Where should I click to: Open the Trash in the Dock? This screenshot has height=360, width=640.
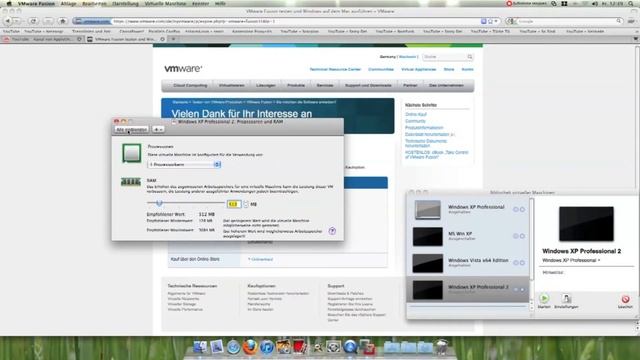click(442, 347)
